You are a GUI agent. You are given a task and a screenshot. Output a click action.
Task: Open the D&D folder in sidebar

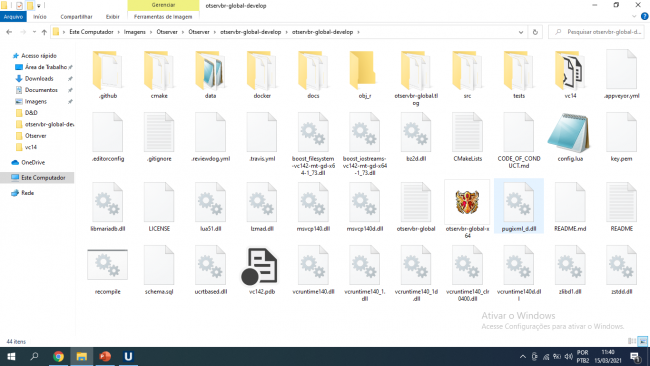pyautogui.click(x=31, y=113)
